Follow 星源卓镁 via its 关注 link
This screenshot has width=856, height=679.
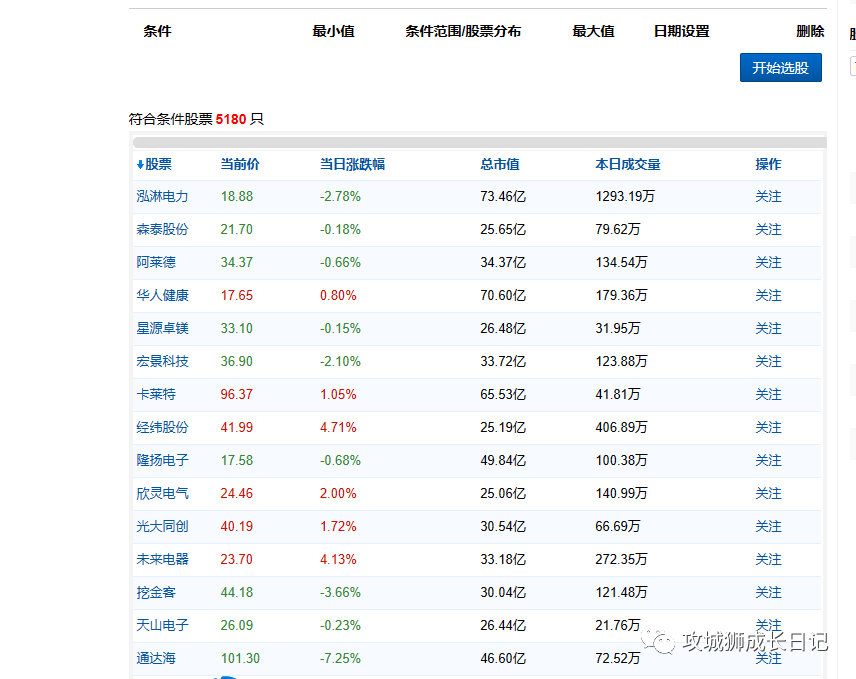[768, 329]
